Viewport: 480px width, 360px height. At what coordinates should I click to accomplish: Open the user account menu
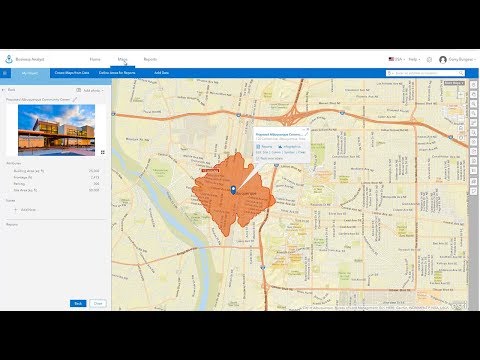(x=462, y=59)
